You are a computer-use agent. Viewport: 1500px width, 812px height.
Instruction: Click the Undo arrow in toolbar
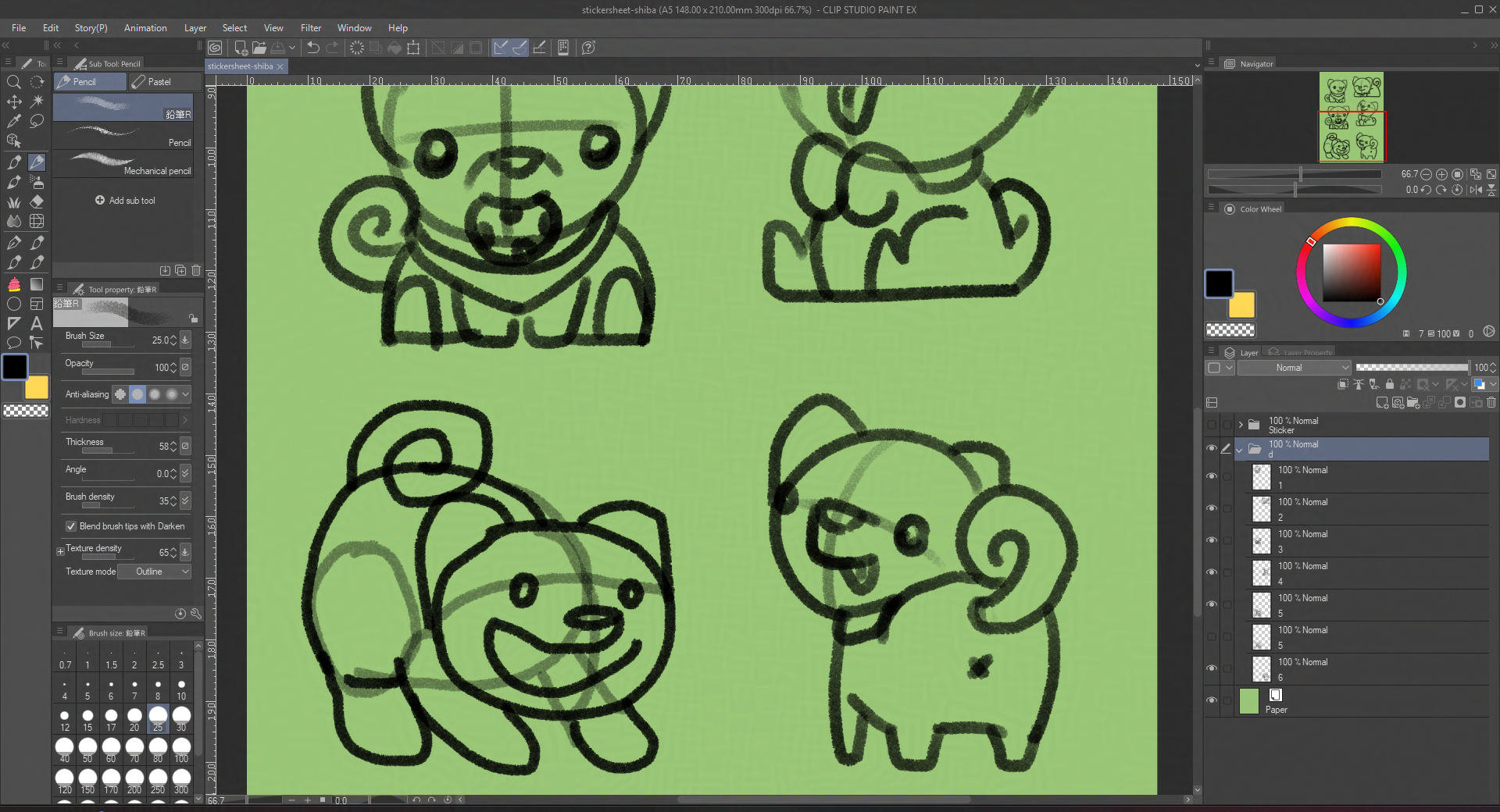pos(313,48)
